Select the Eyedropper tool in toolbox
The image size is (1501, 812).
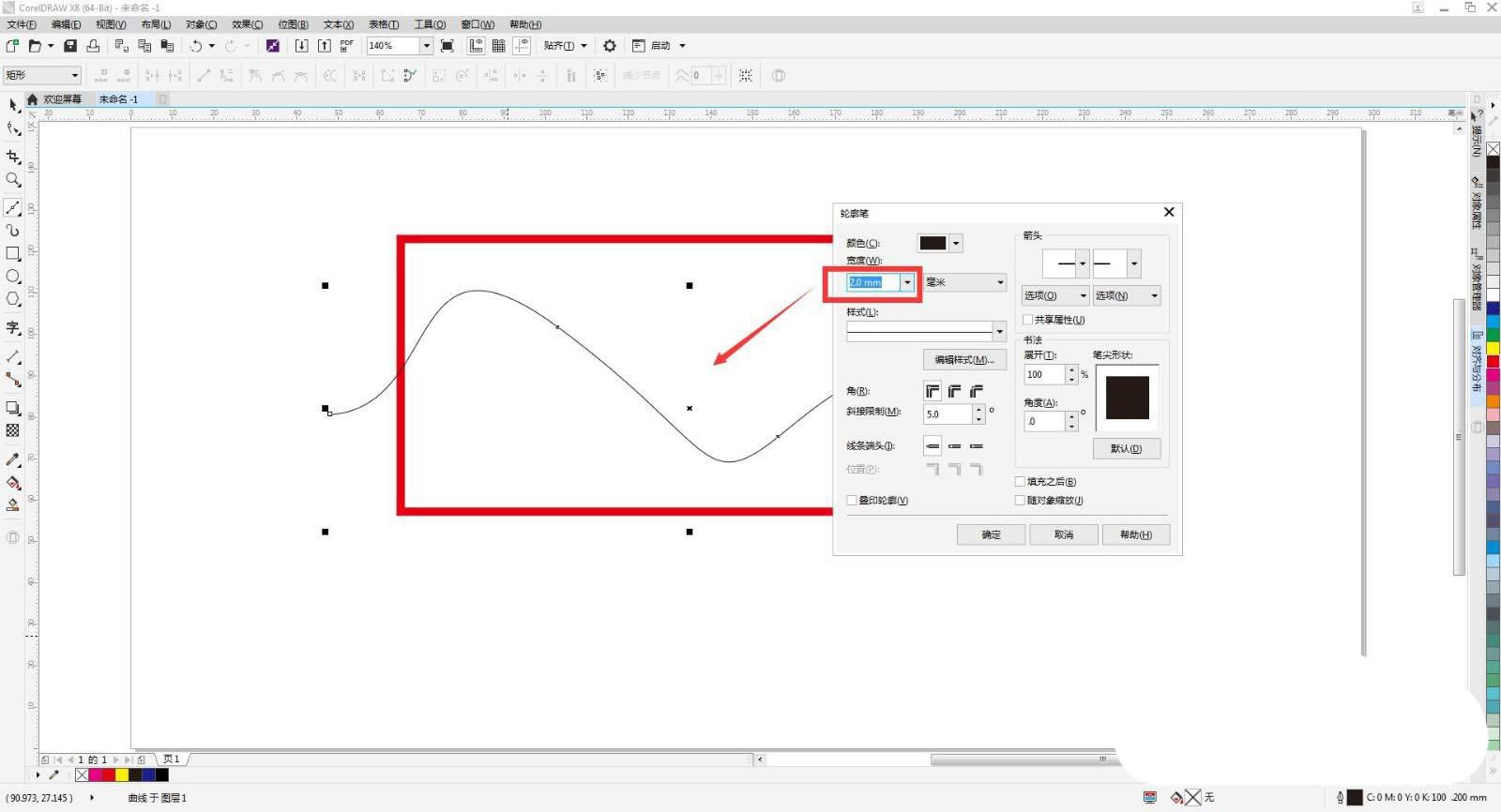13,459
